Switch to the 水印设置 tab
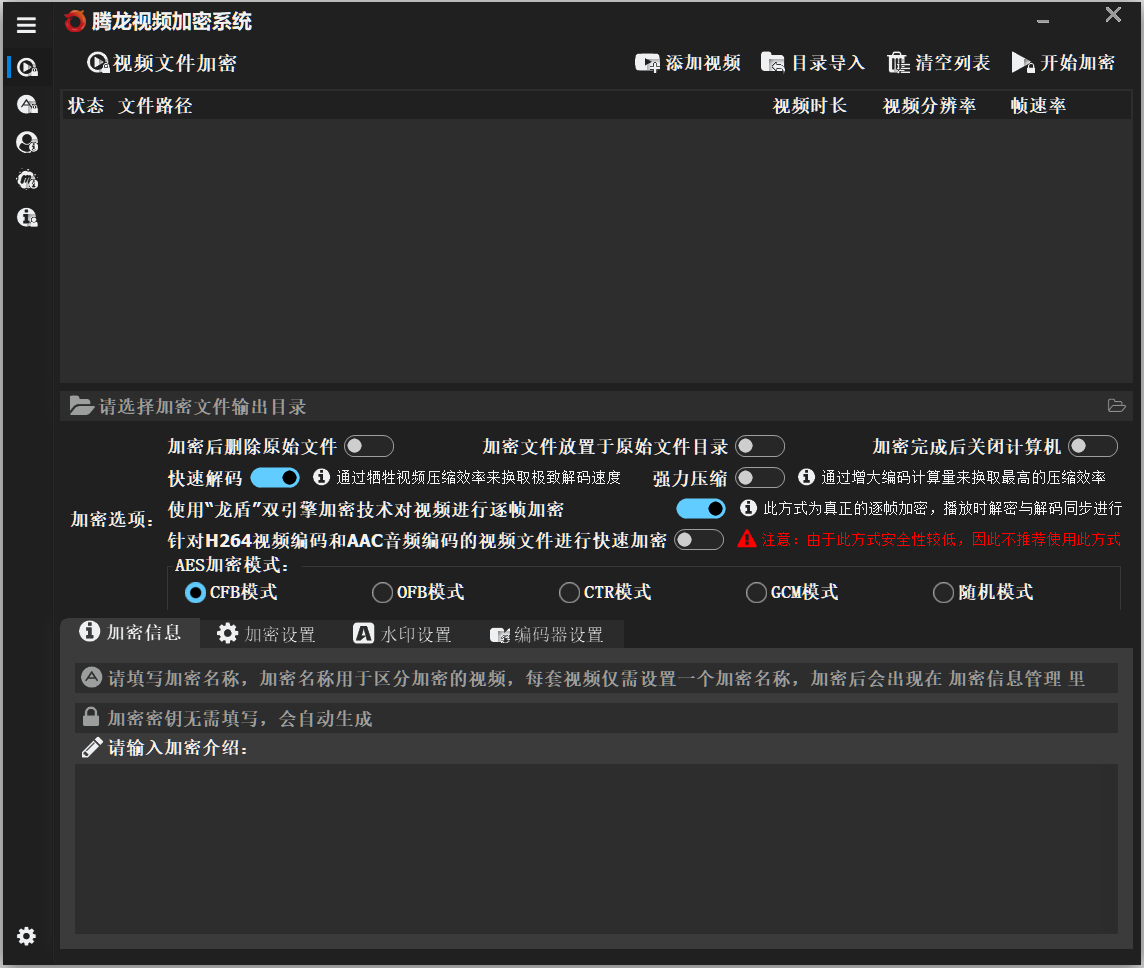This screenshot has width=1144, height=968. (x=402, y=634)
